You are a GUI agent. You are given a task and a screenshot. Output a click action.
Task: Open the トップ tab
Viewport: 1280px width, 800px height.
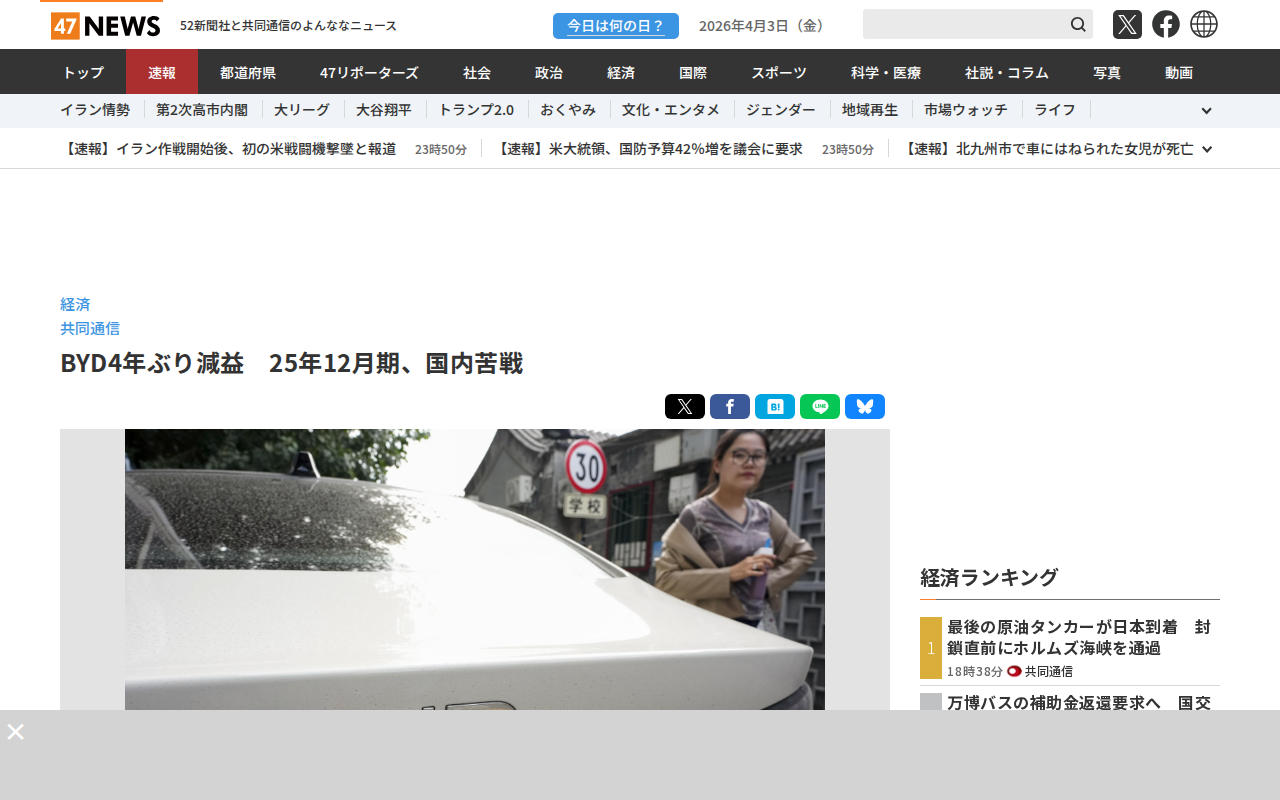click(x=83, y=72)
